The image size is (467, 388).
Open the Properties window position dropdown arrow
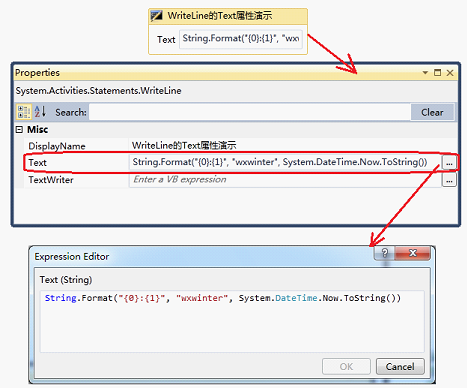(425, 72)
